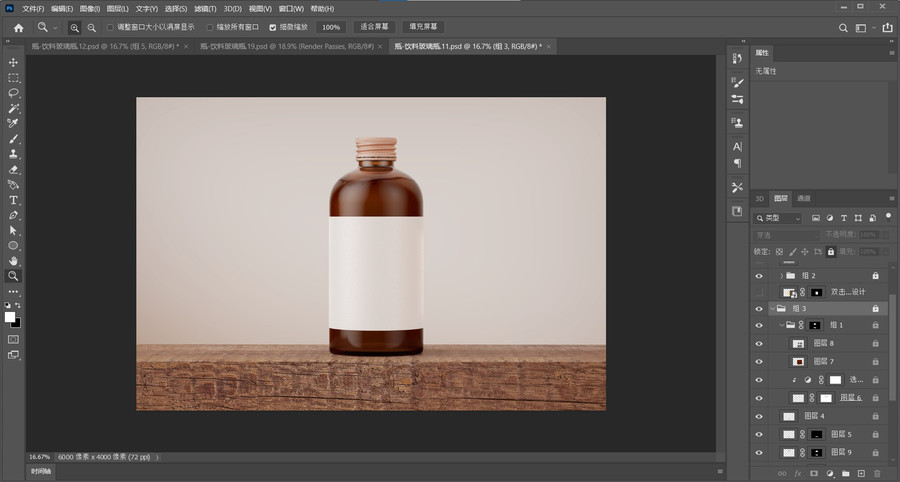The height and width of the screenshot is (482, 900).
Task: Select the Ellipse shape tool
Action: coord(13,246)
